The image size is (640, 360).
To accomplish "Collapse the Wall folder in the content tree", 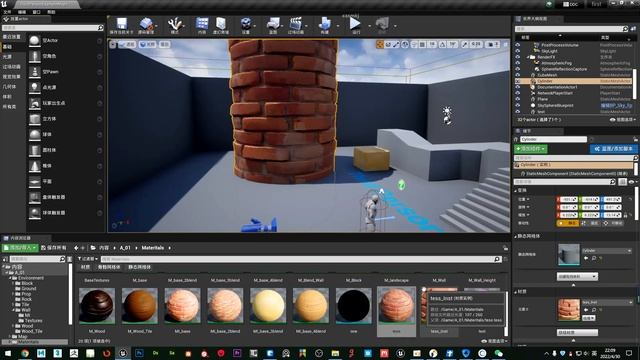I will coord(13,310).
